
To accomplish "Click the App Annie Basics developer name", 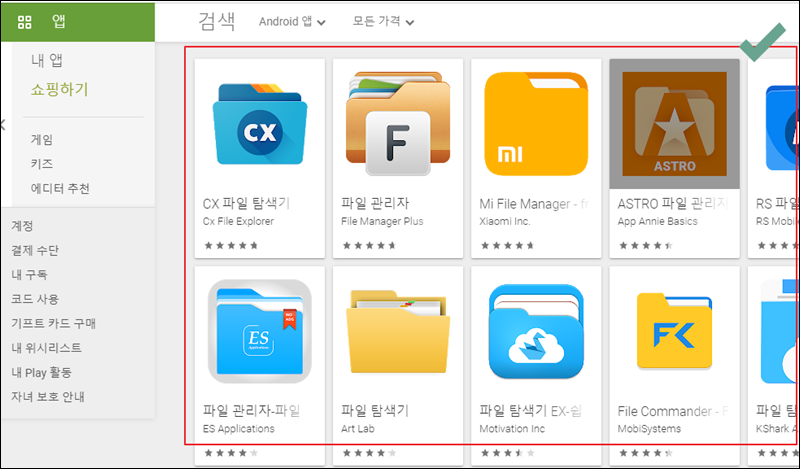I will 658,221.
